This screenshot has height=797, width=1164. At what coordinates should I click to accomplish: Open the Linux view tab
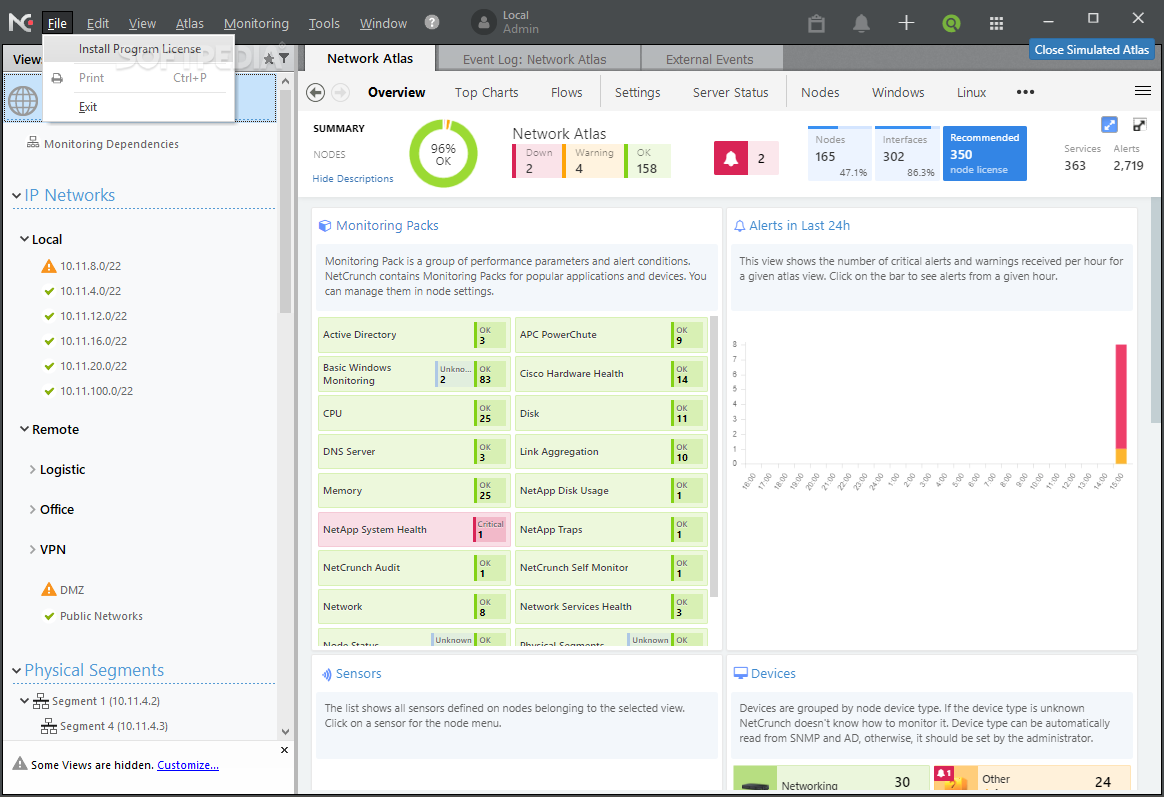(x=971, y=92)
